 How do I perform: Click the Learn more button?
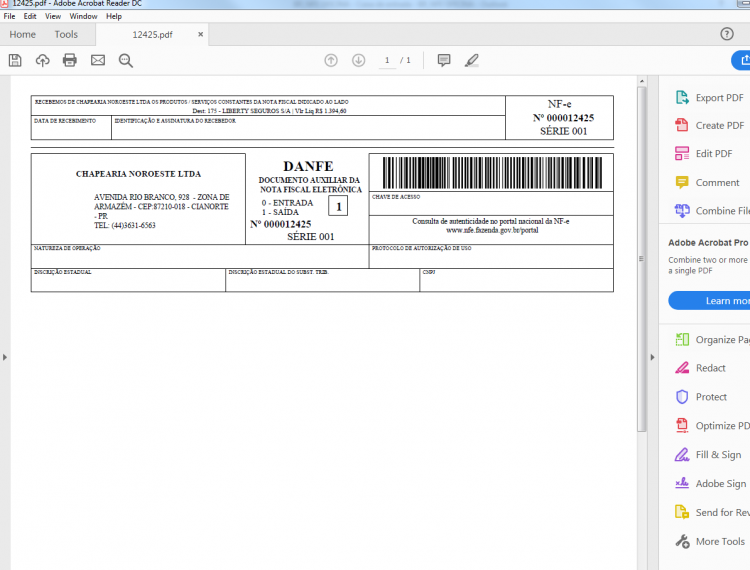[710, 301]
